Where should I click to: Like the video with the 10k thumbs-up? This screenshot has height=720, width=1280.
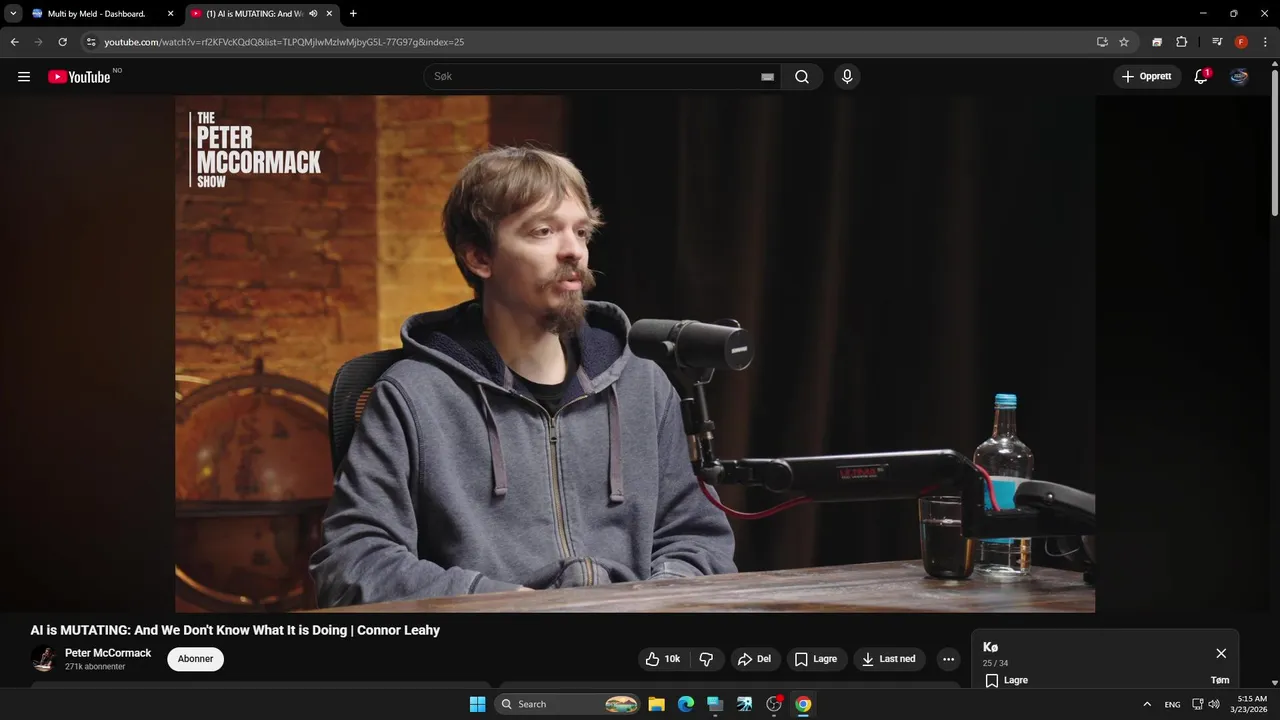pos(664,659)
